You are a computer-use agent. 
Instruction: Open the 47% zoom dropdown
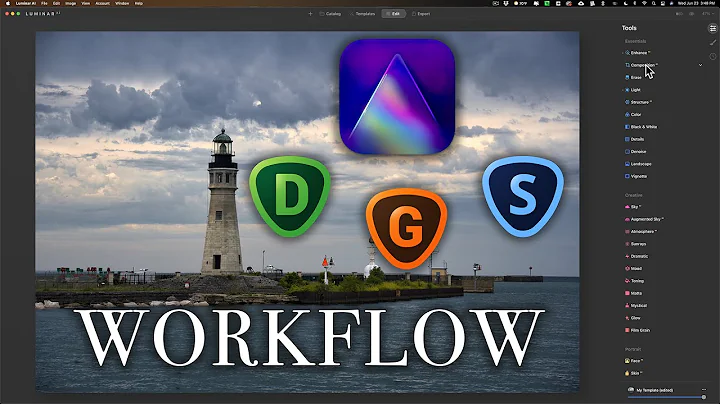coord(708,14)
